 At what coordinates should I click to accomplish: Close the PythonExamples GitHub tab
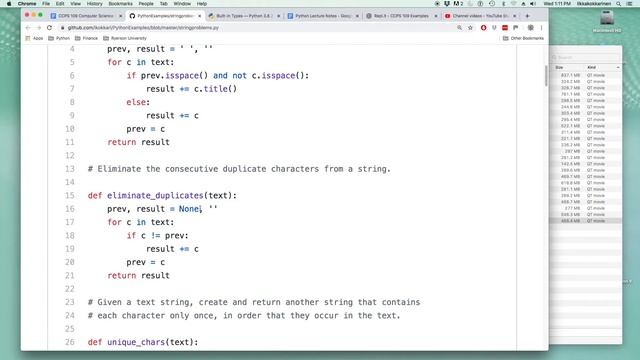[199, 16]
